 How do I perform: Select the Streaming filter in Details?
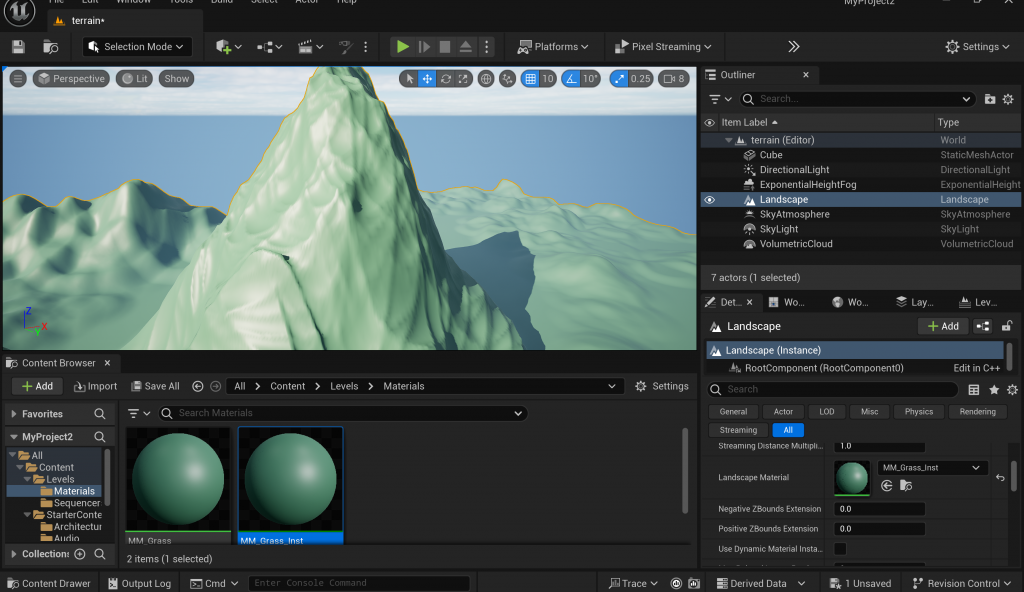[738, 430]
